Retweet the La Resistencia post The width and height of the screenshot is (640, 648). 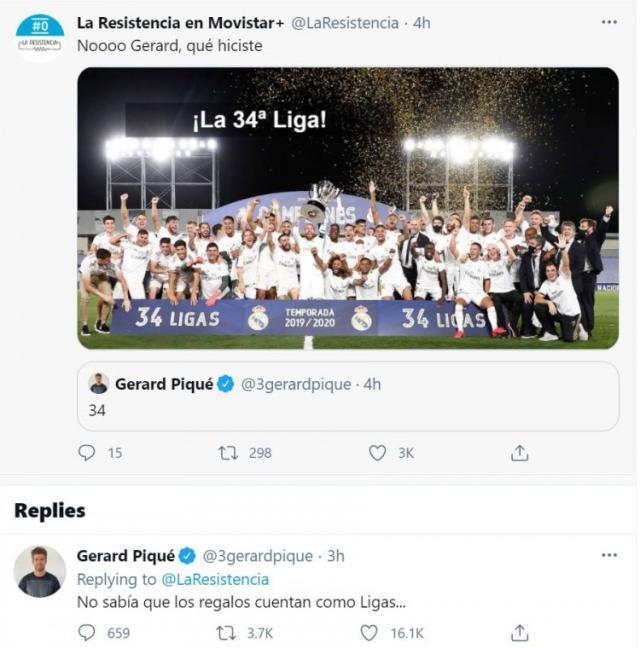229,453
